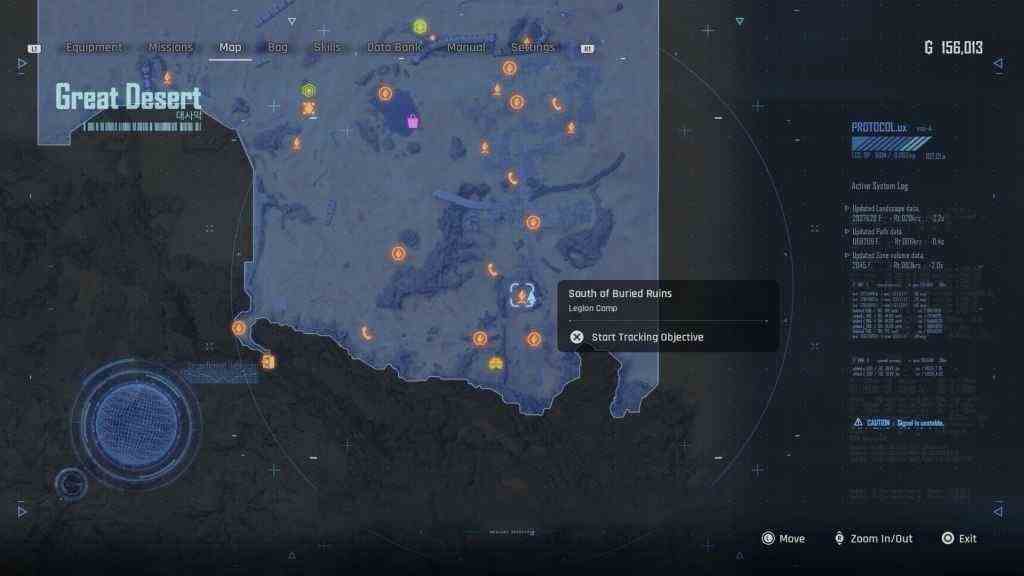Click the PROTOCOL.ux panel heading
This screenshot has width=1024, height=576.
[879, 127]
